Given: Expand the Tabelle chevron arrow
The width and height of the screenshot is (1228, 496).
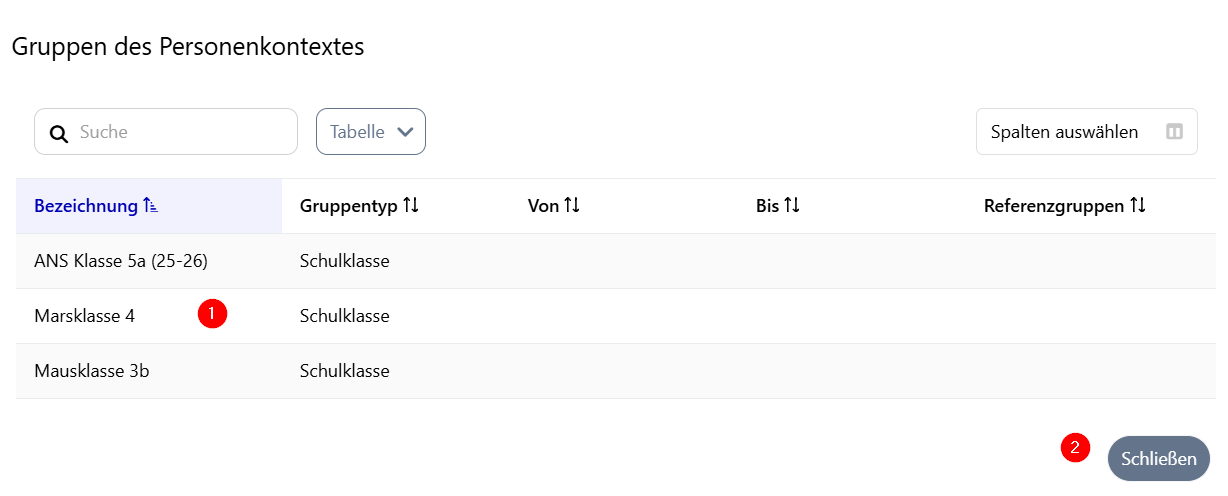Looking at the screenshot, I should pyautogui.click(x=405, y=132).
